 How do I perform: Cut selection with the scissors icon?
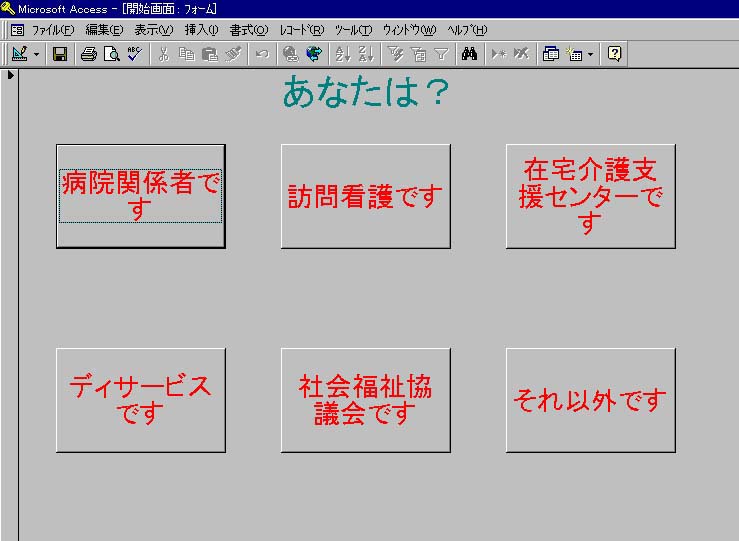click(x=164, y=54)
